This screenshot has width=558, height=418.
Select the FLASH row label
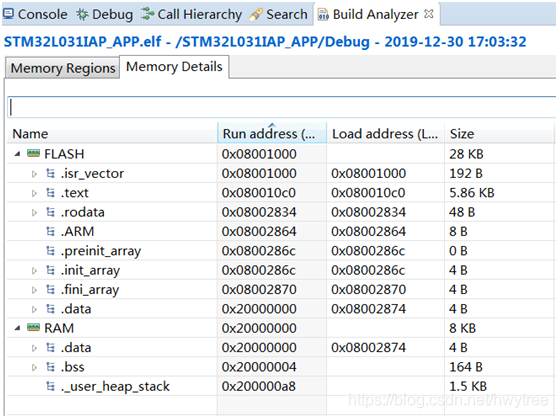(x=64, y=154)
